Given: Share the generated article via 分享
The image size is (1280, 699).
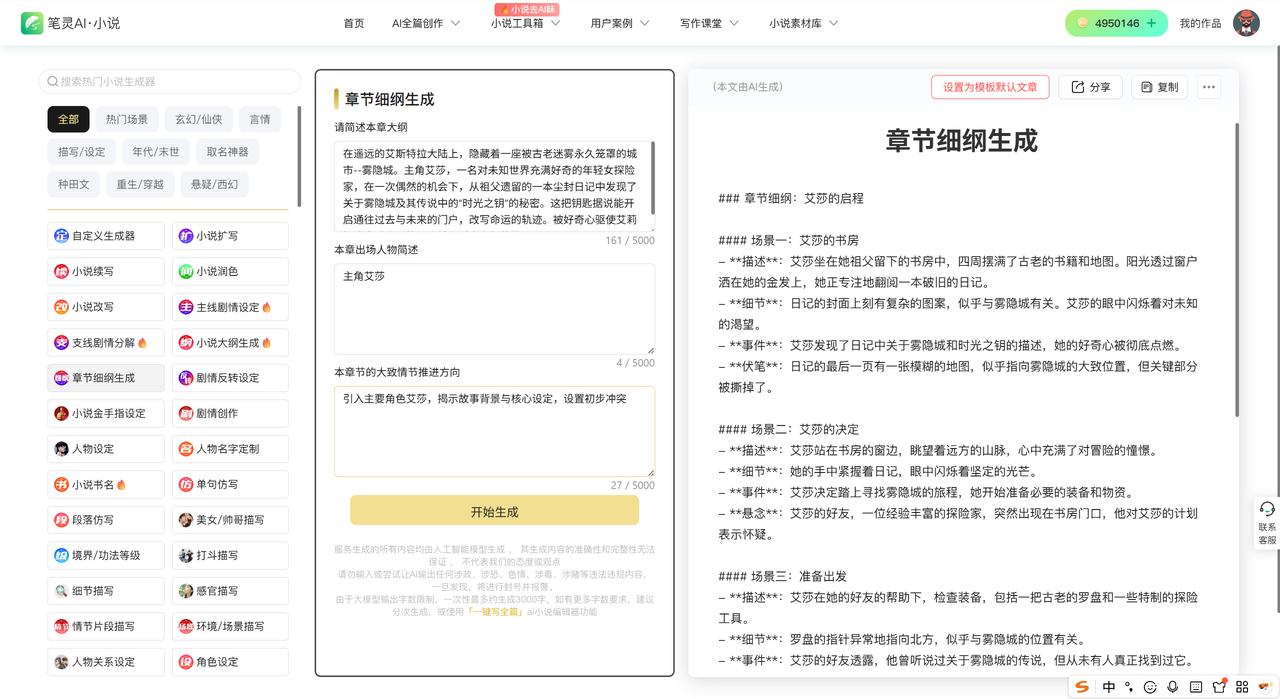Looking at the screenshot, I should click(x=1091, y=87).
